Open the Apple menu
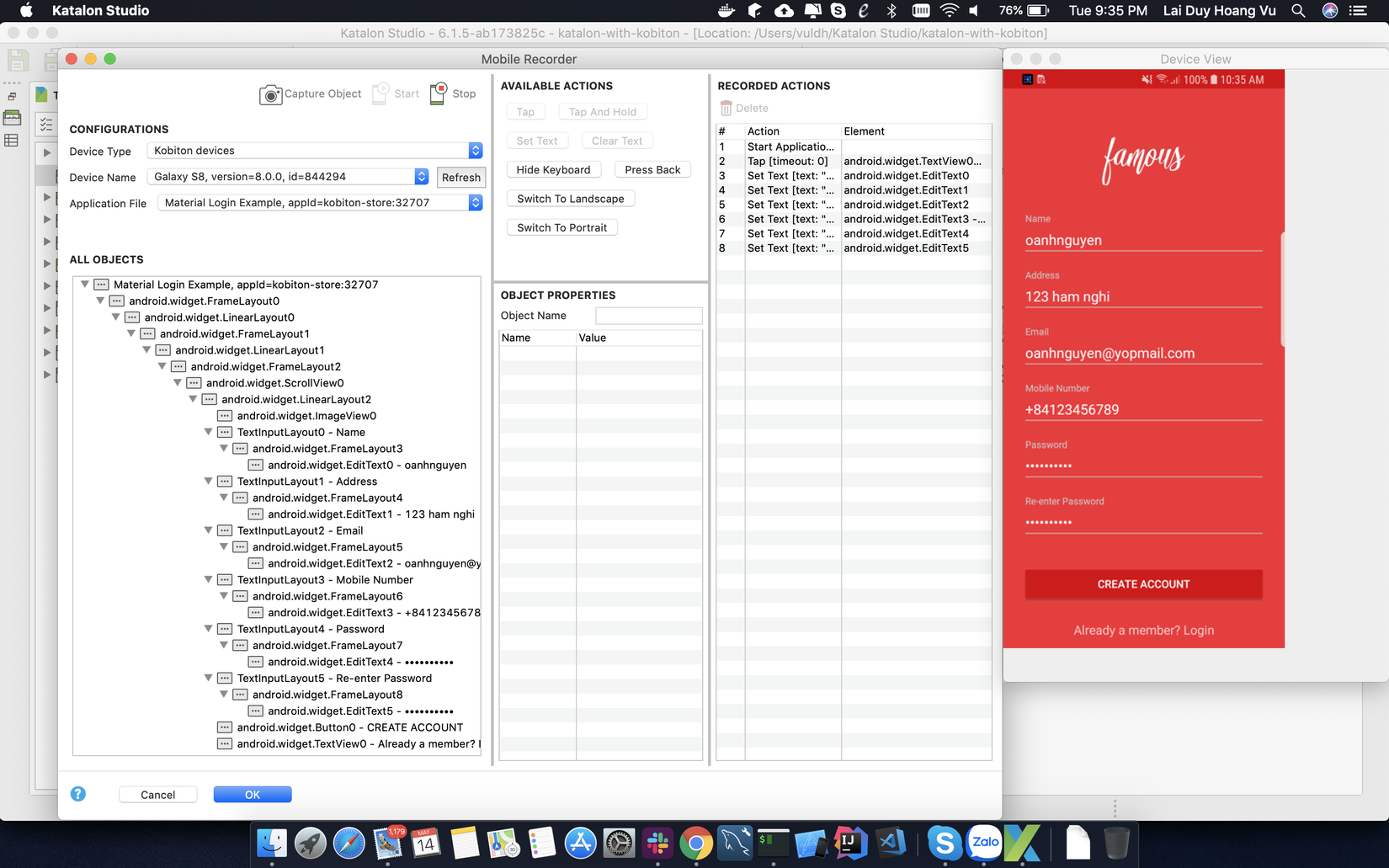1389x868 pixels. click(x=26, y=11)
